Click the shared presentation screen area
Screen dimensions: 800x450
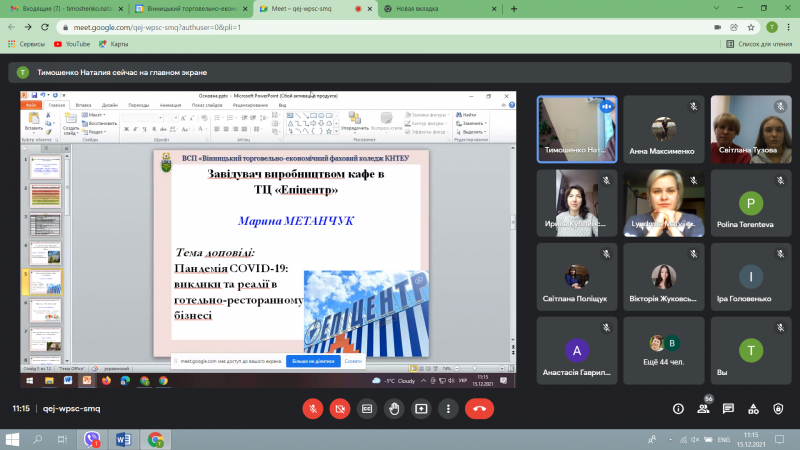[x=268, y=239]
